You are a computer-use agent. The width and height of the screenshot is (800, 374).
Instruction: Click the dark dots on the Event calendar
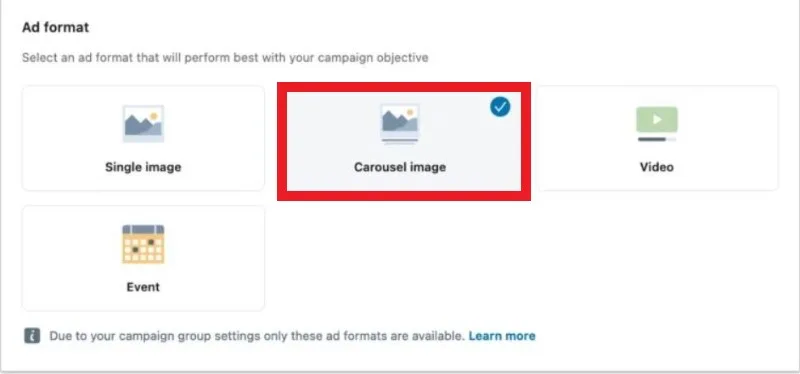pos(142,245)
